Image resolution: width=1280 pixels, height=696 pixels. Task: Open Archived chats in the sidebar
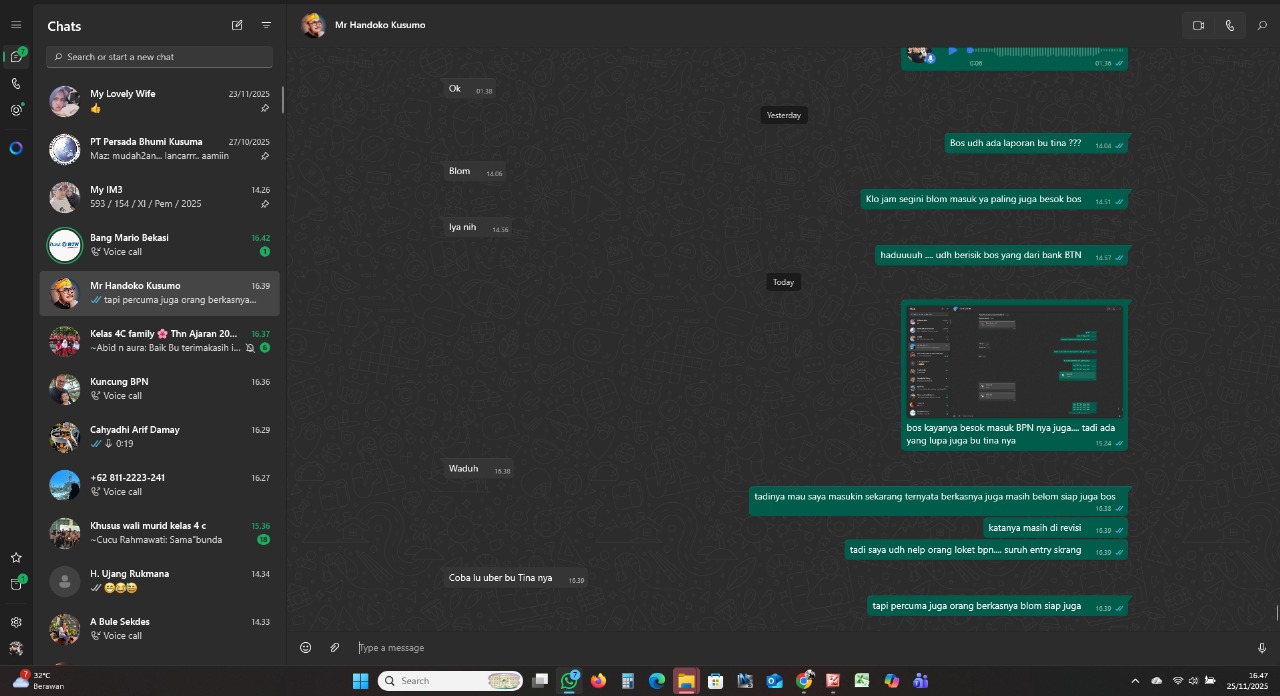click(x=16, y=584)
